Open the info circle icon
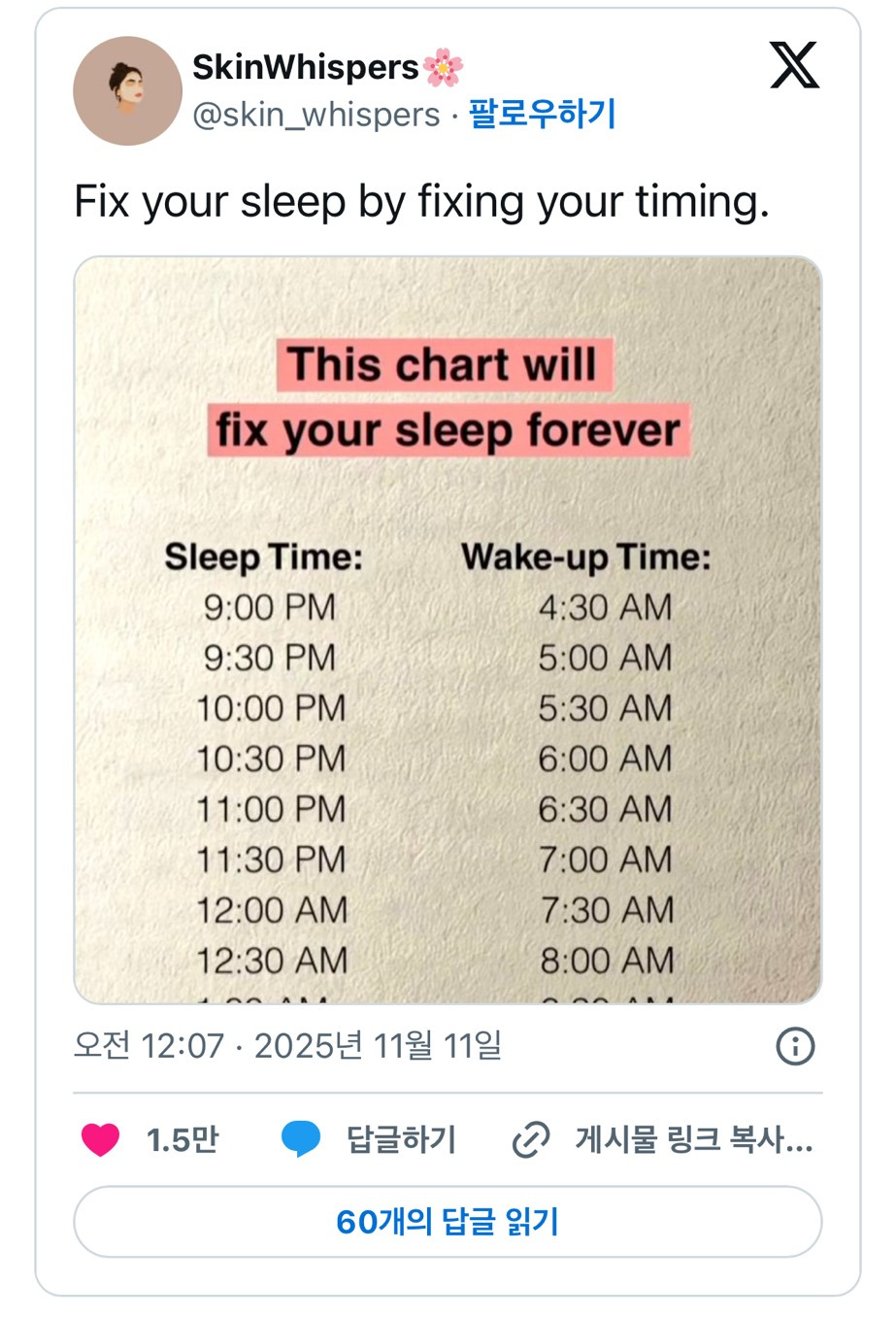Screen dimensions: 896x1318 pos(795,1046)
